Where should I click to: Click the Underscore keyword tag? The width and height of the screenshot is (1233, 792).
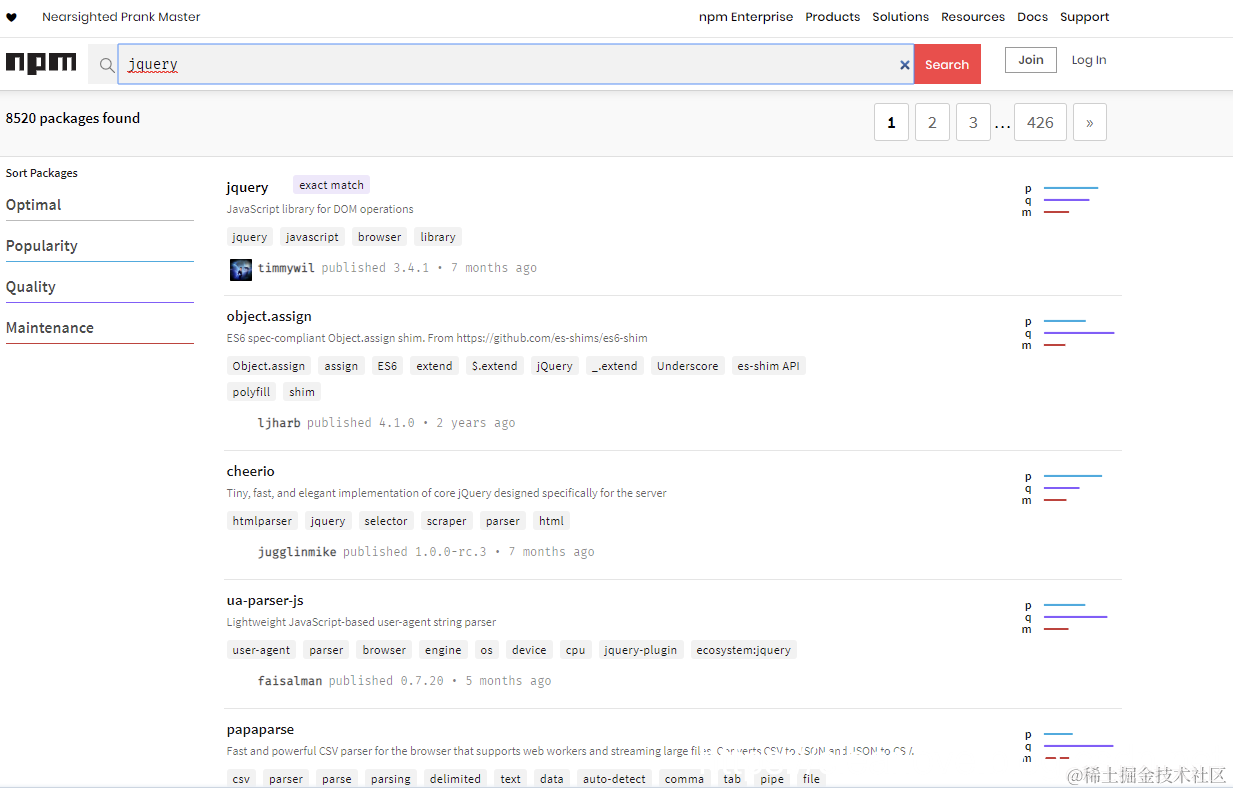[x=688, y=366]
